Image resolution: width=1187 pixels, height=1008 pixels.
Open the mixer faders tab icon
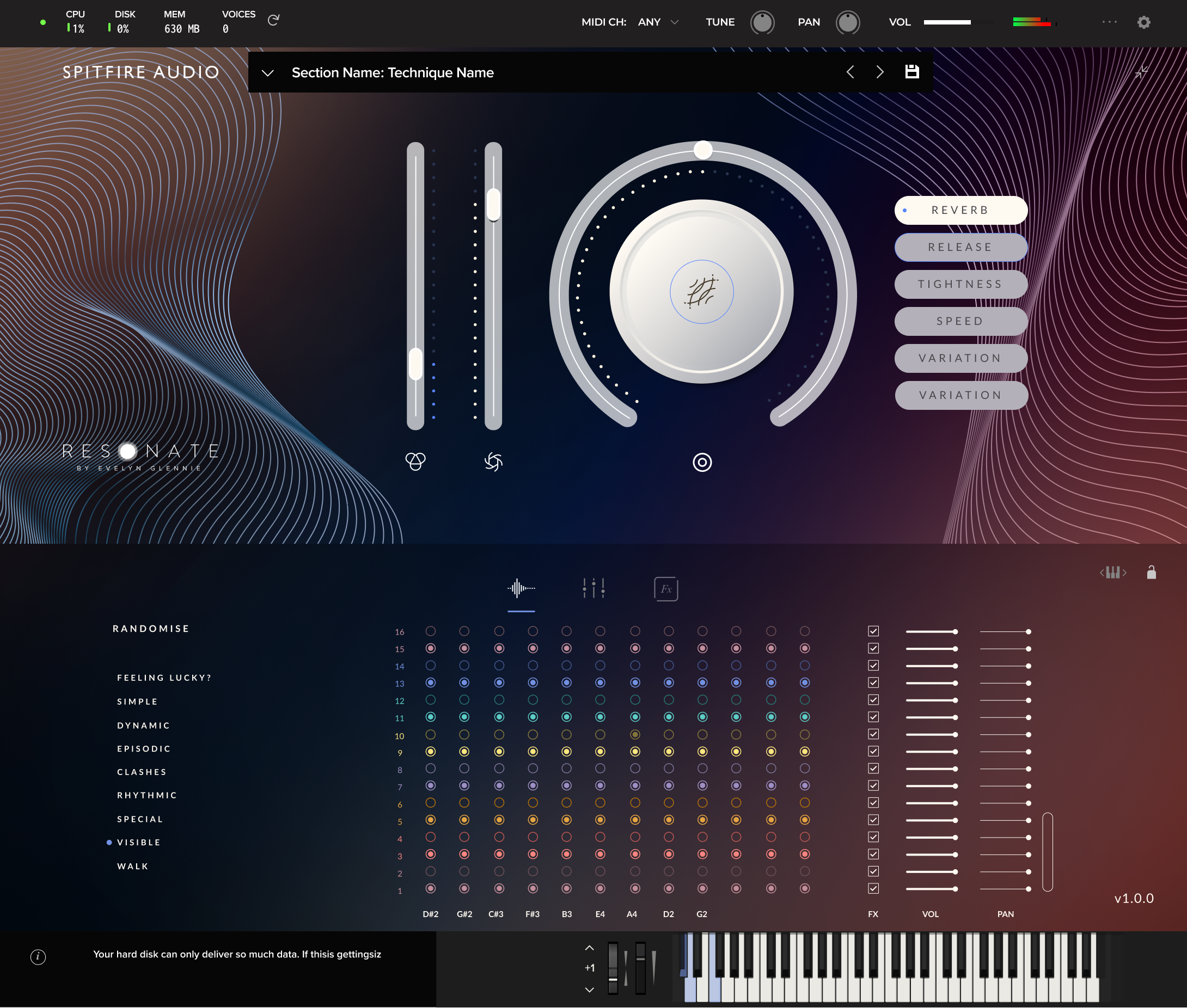point(594,588)
